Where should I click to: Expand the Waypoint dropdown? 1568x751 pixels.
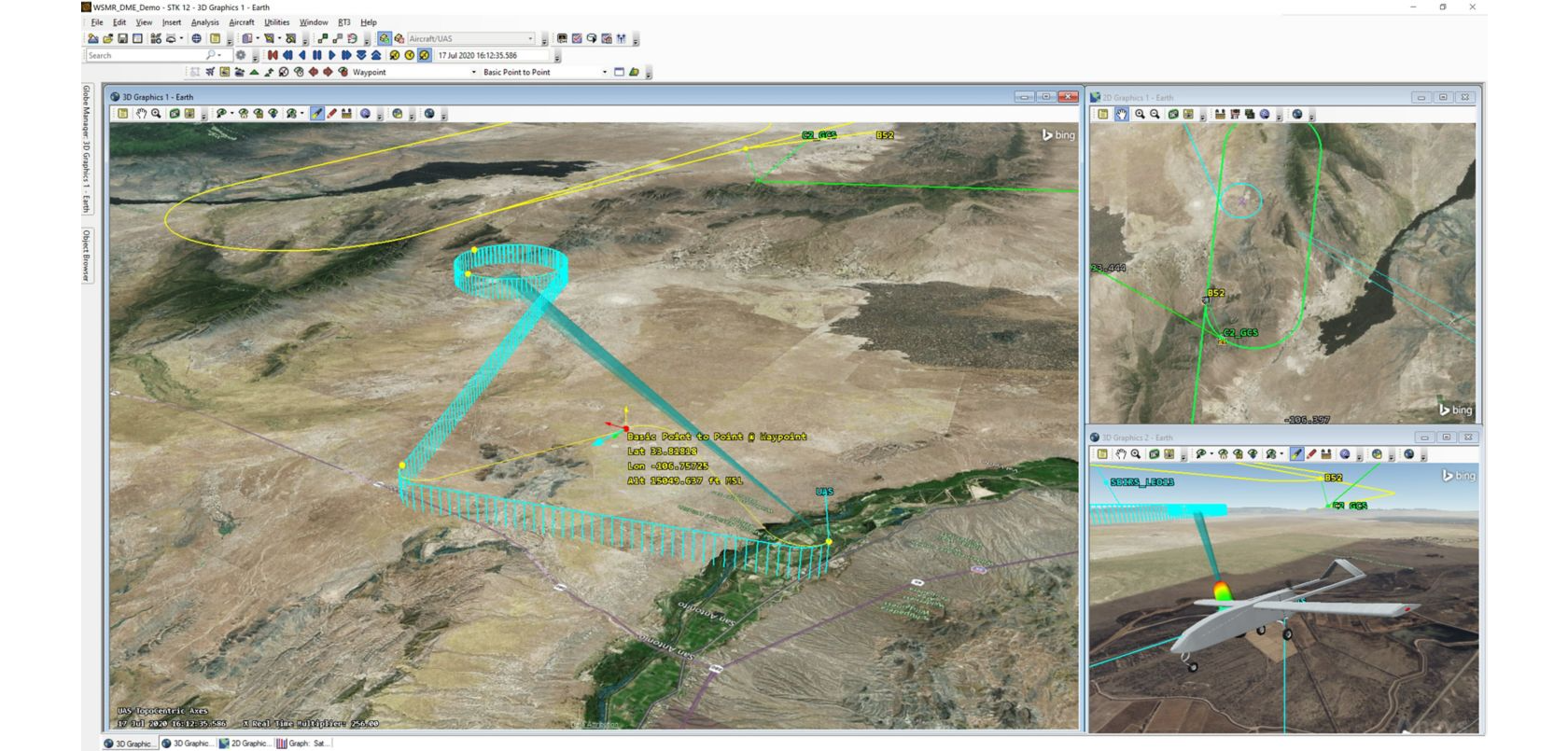pyautogui.click(x=473, y=72)
